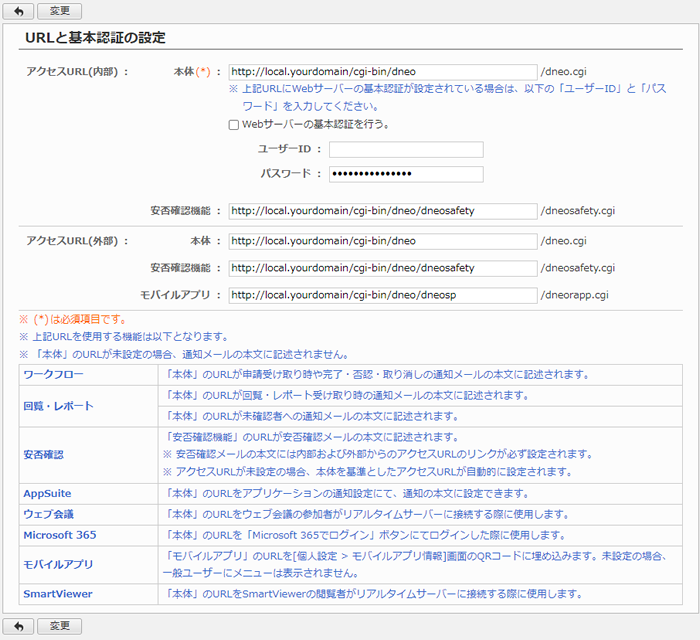Click the 安否確認 row label

[43, 454]
